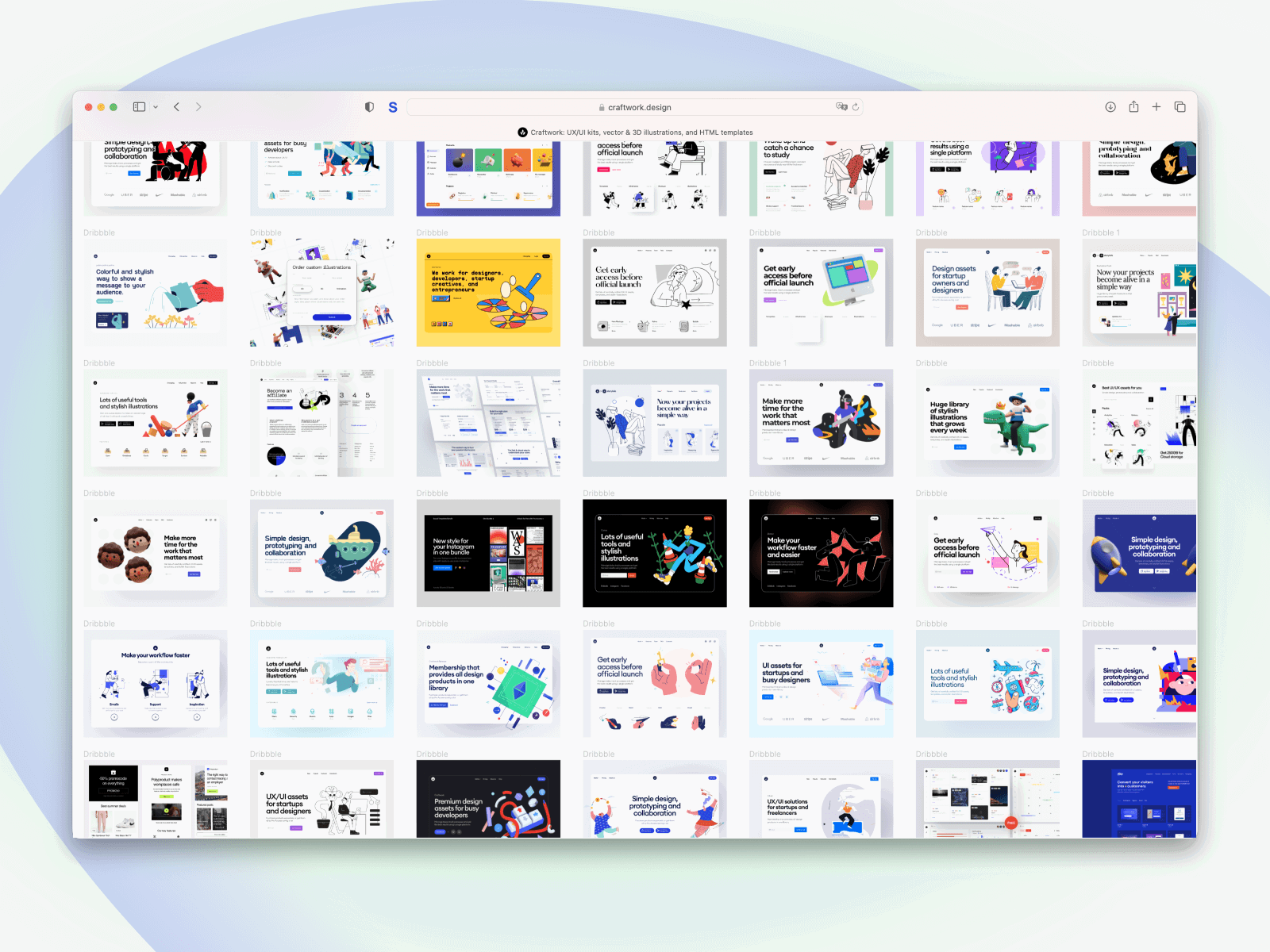Open the 'Simple design' thumbnail with yellow submarine
Viewport: 1270px width, 952px height.
coord(321,553)
